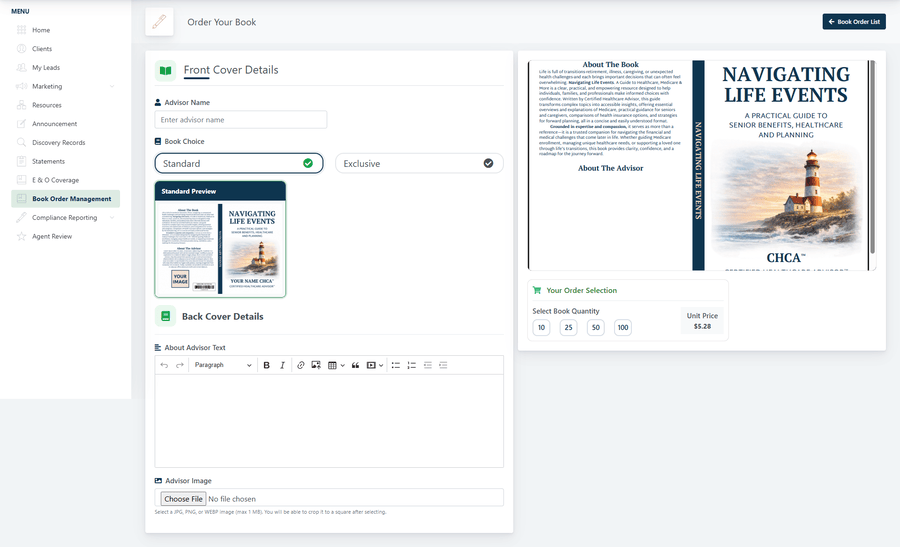The height and width of the screenshot is (547, 900).
Task: Open the Paragraph style dropdown
Action: 223,365
